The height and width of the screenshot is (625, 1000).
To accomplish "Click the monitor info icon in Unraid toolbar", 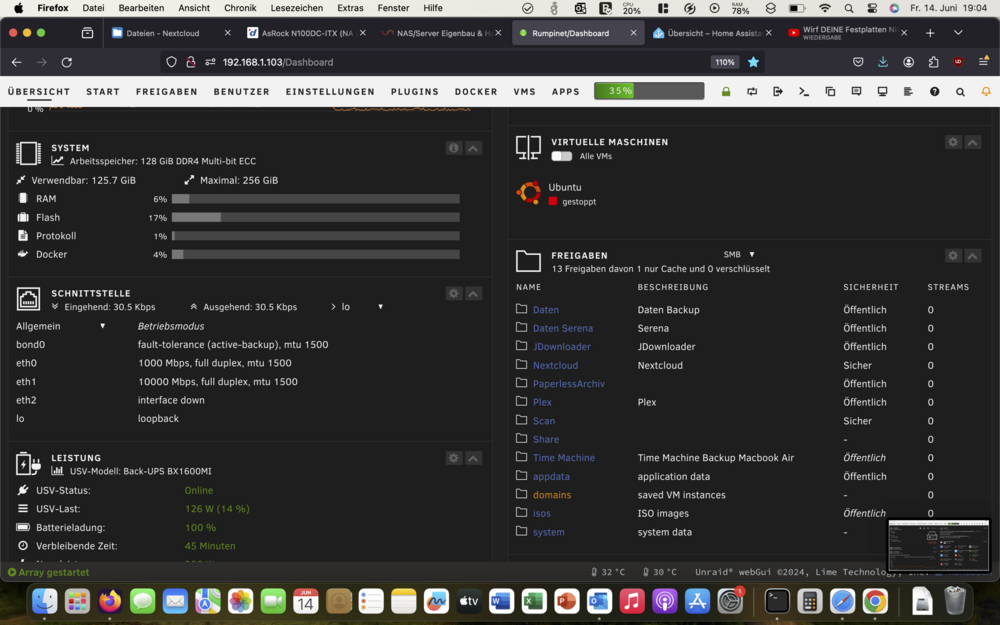I will [x=883, y=92].
